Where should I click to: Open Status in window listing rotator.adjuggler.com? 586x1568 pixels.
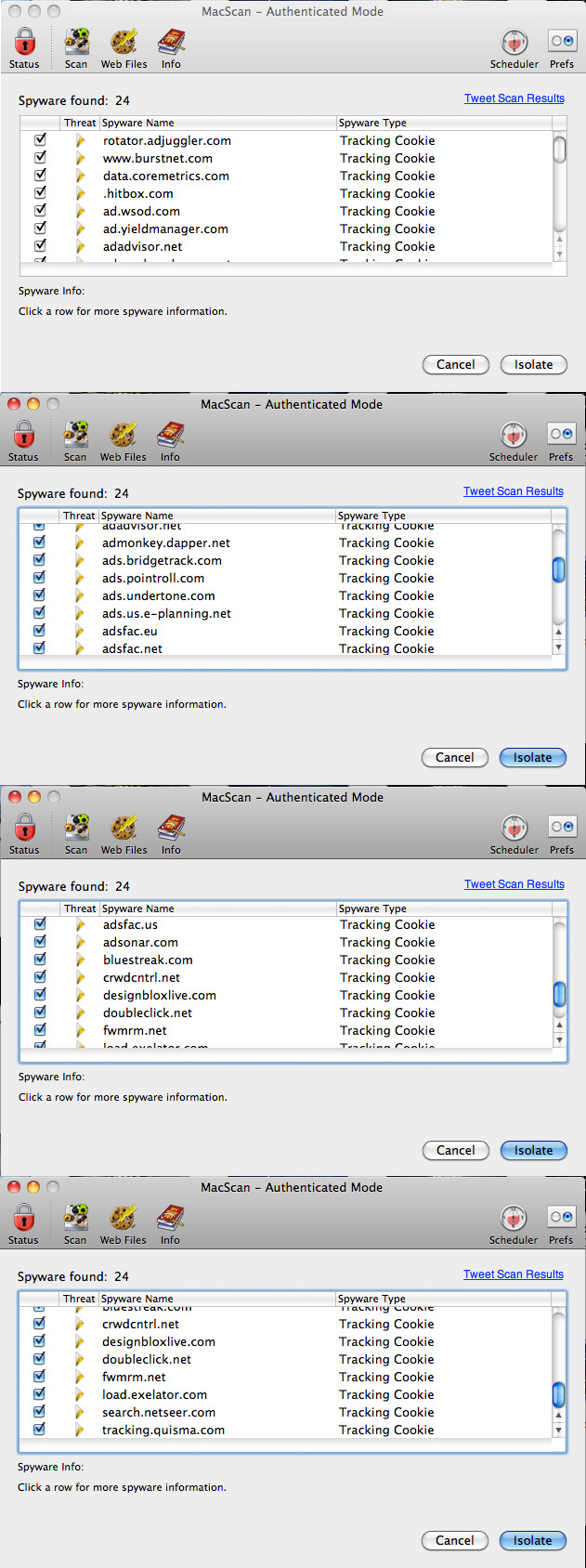coord(24,48)
